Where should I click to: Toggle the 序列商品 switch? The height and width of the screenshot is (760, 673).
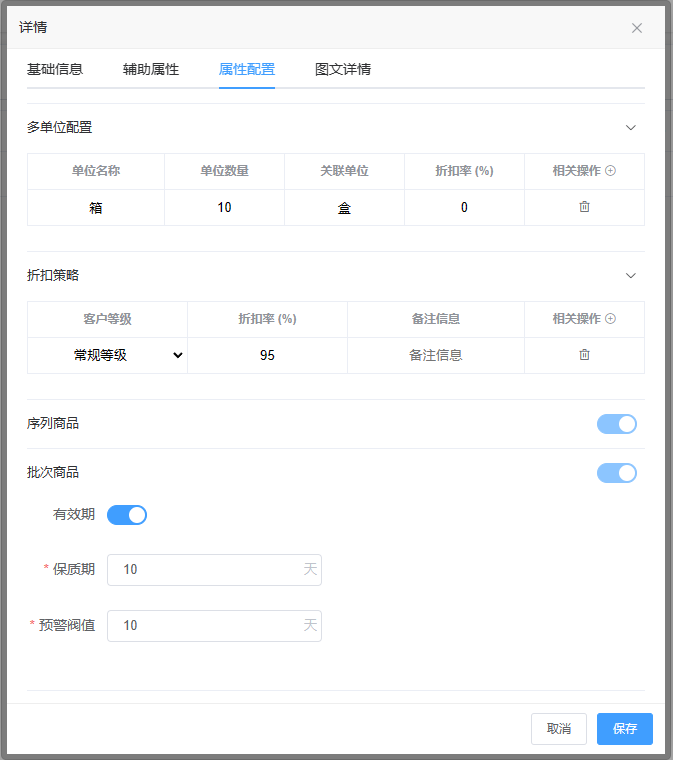click(616, 424)
